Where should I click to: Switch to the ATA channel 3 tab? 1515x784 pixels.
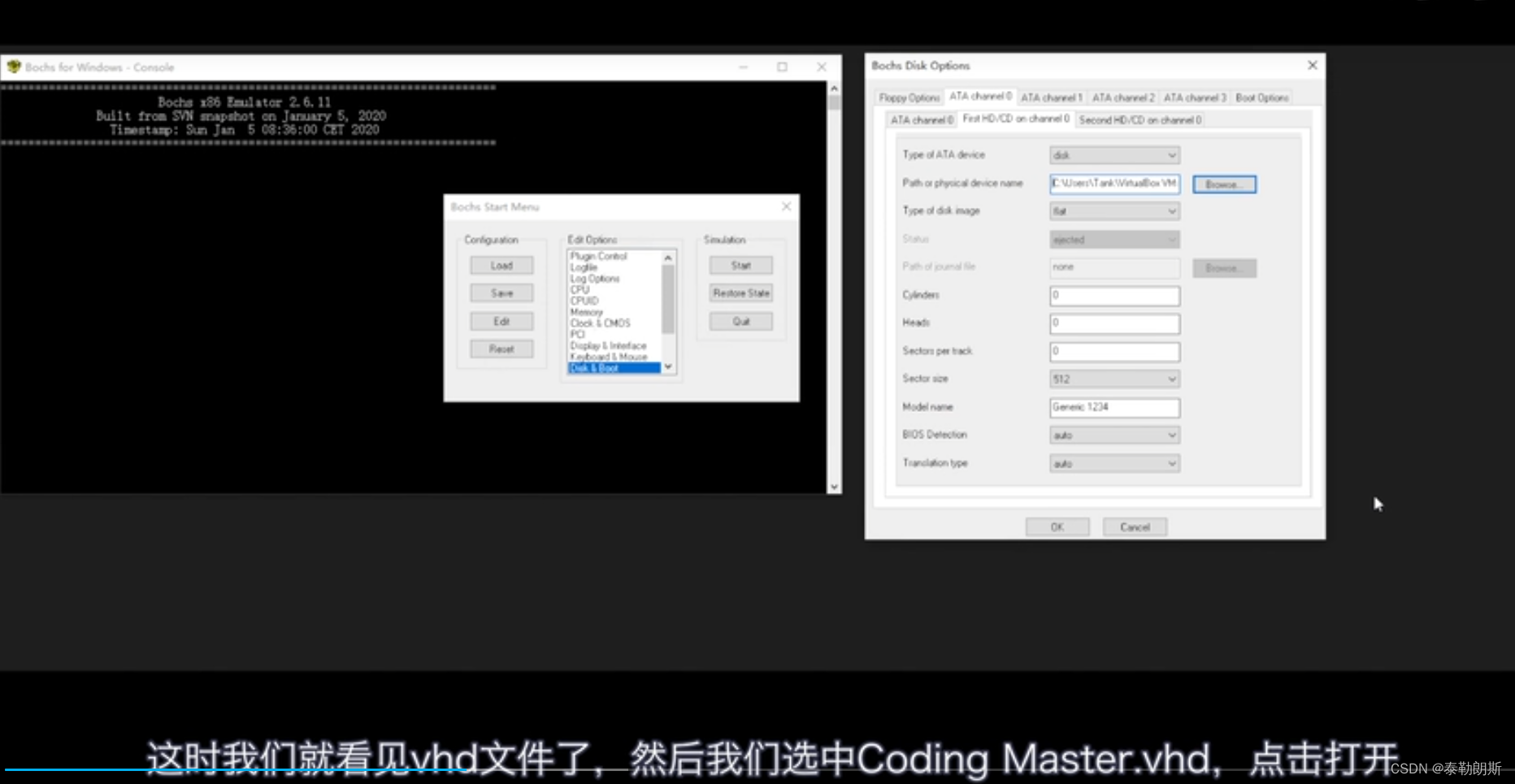coord(1195,97)
